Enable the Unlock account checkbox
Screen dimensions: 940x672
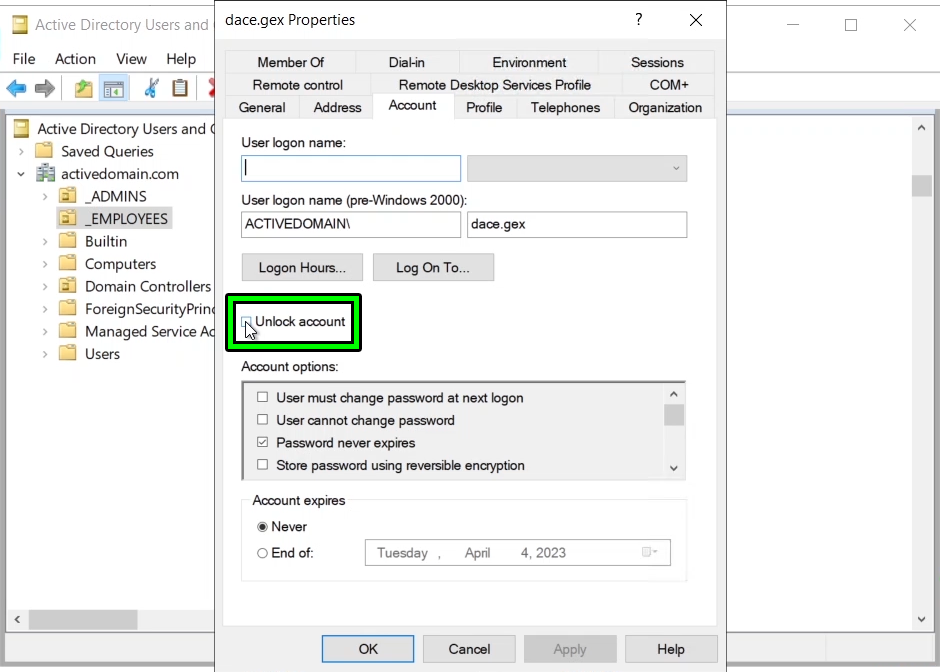tap(247, 322)
